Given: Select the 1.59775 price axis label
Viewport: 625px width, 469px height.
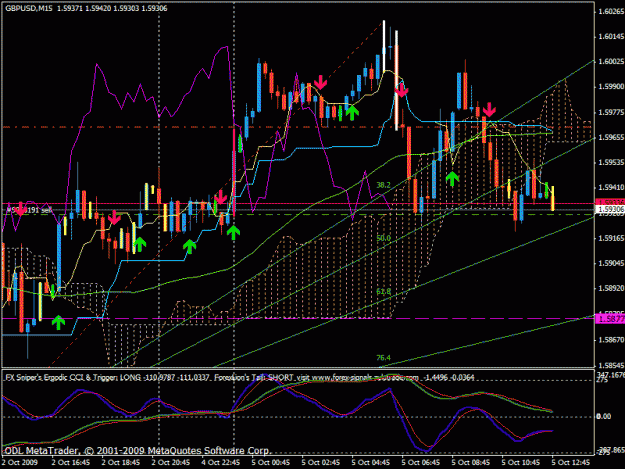Looking at the screenshot, I should (611, 112).
